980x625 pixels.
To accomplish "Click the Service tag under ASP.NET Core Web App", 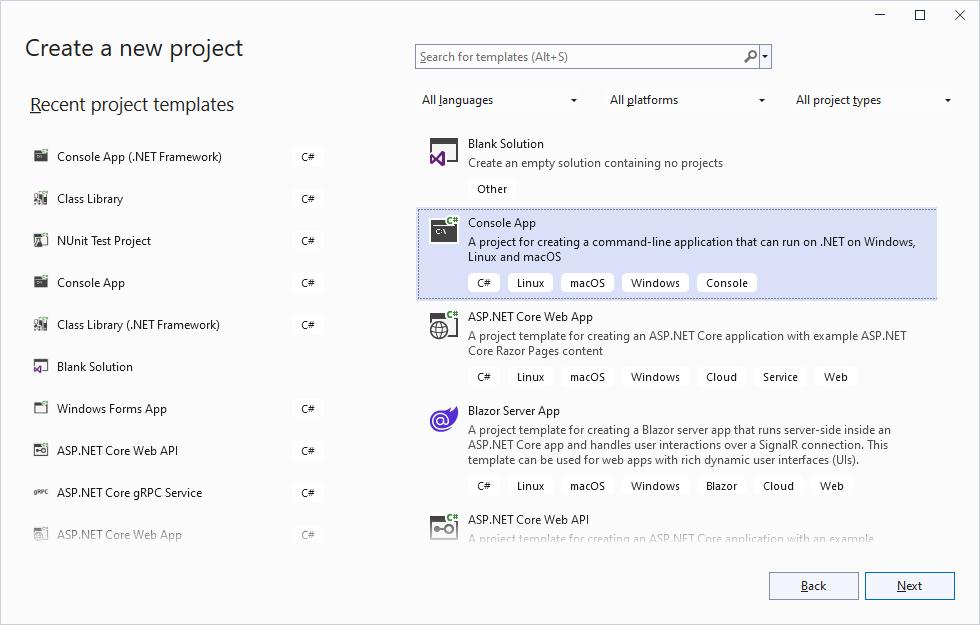I will (x=780, y=377).
